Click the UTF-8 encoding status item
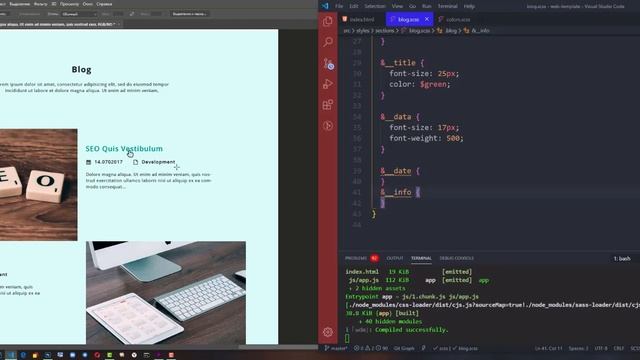The image size is (640, 360). (x=601, y=349)
